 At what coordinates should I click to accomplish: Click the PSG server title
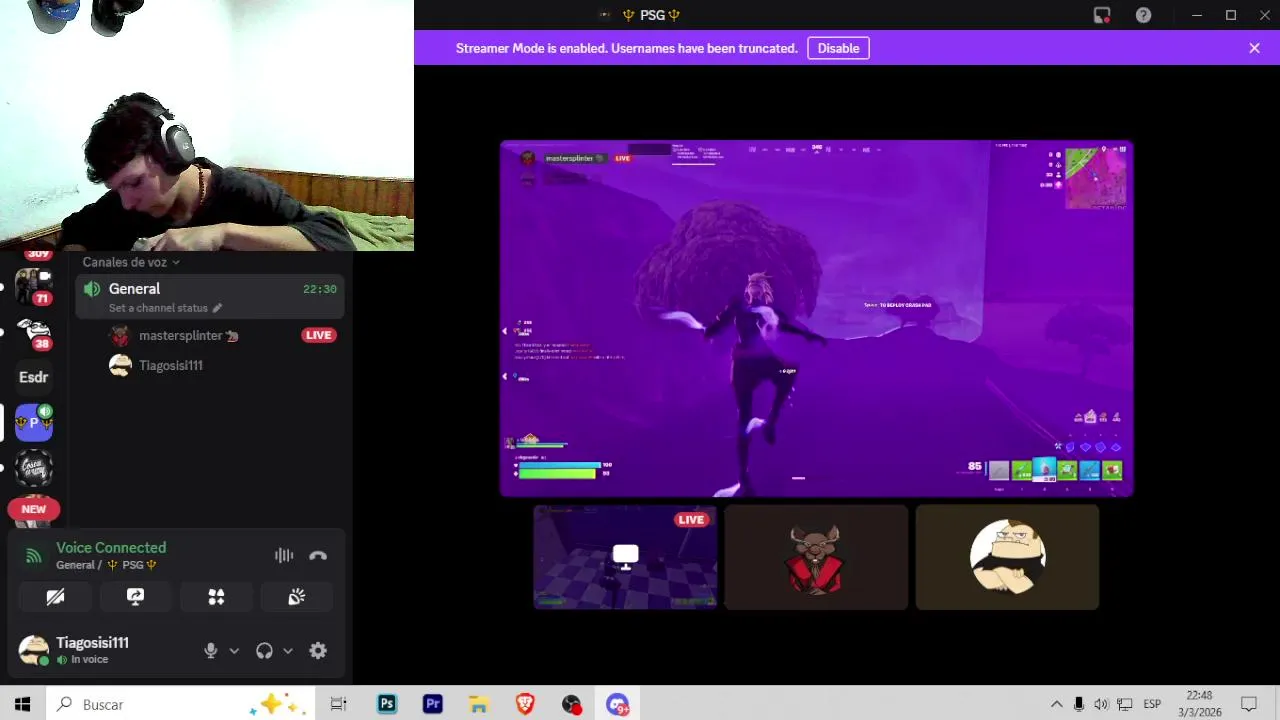tap(652, 15)
